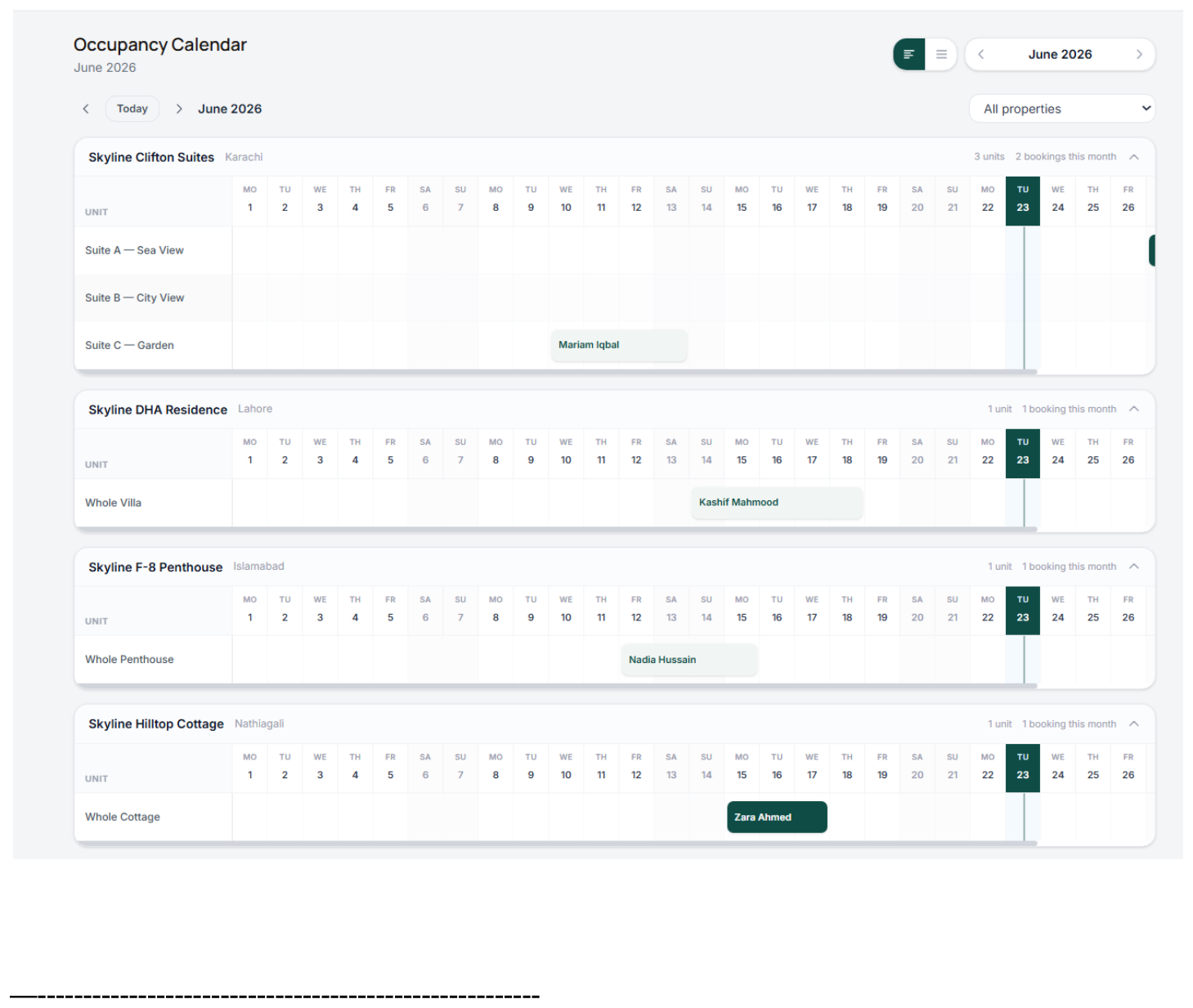Click the cut-off booking in Suite A row
The width and height of the screenshot is (1193, 1008).
point(1151,250)
